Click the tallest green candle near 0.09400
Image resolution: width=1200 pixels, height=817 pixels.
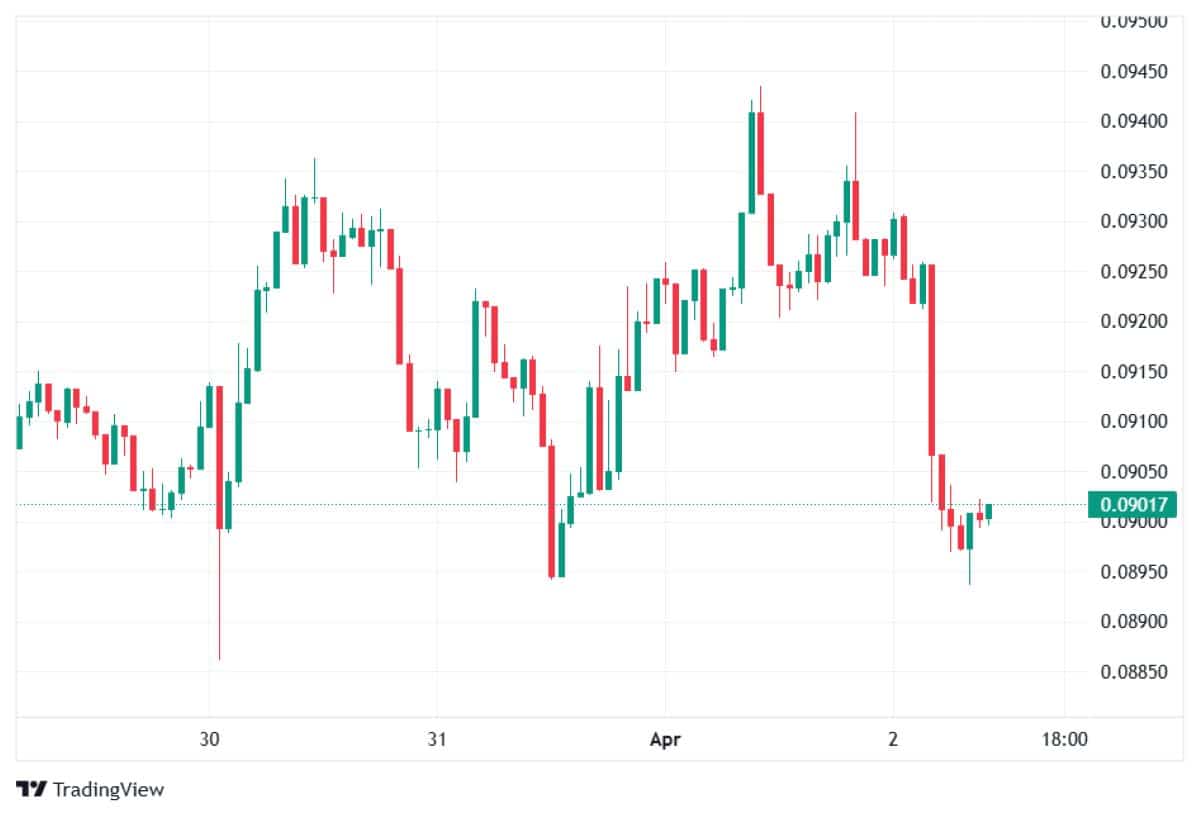click(750, 161)
